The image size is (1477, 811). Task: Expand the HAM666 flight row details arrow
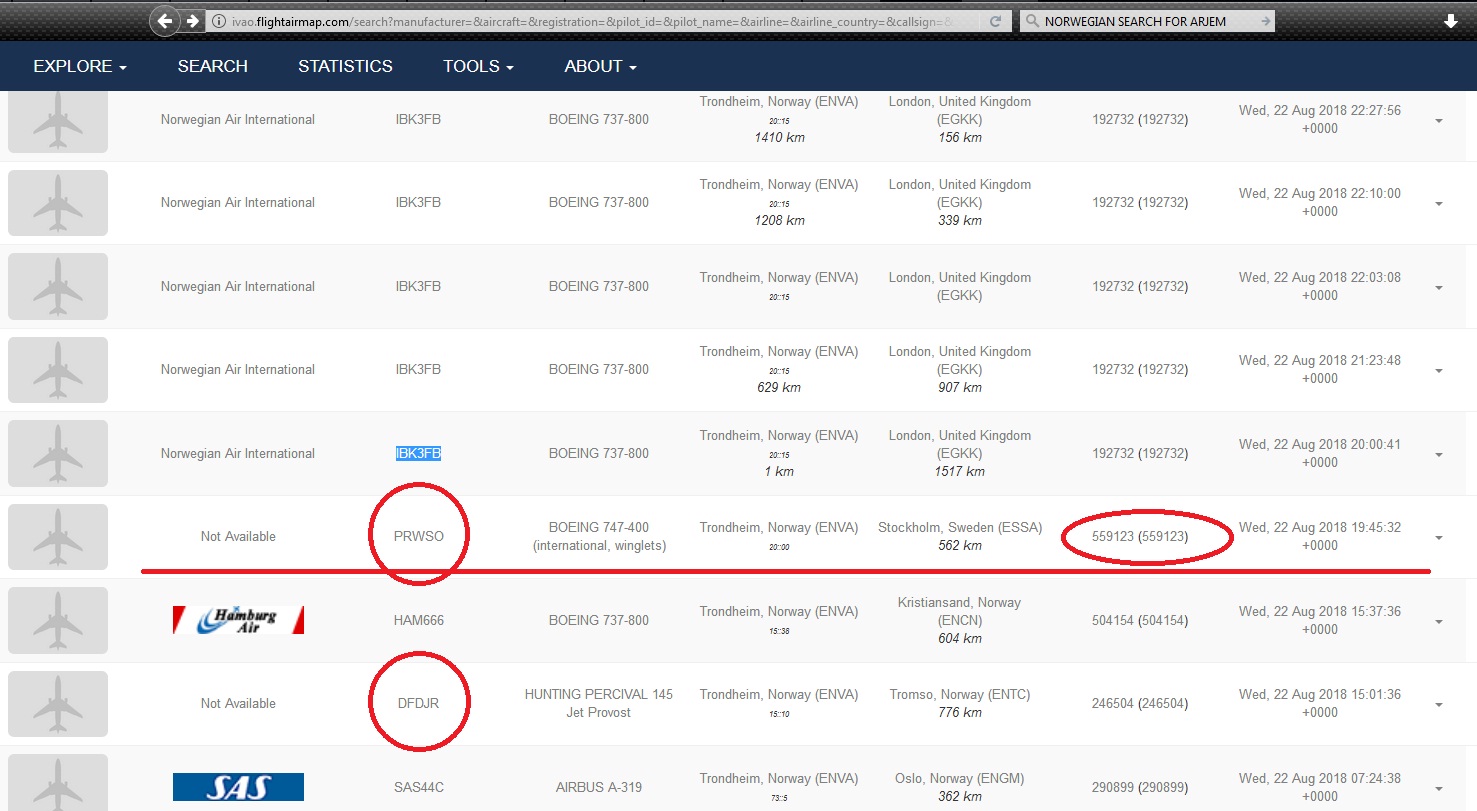point(1439,622)
